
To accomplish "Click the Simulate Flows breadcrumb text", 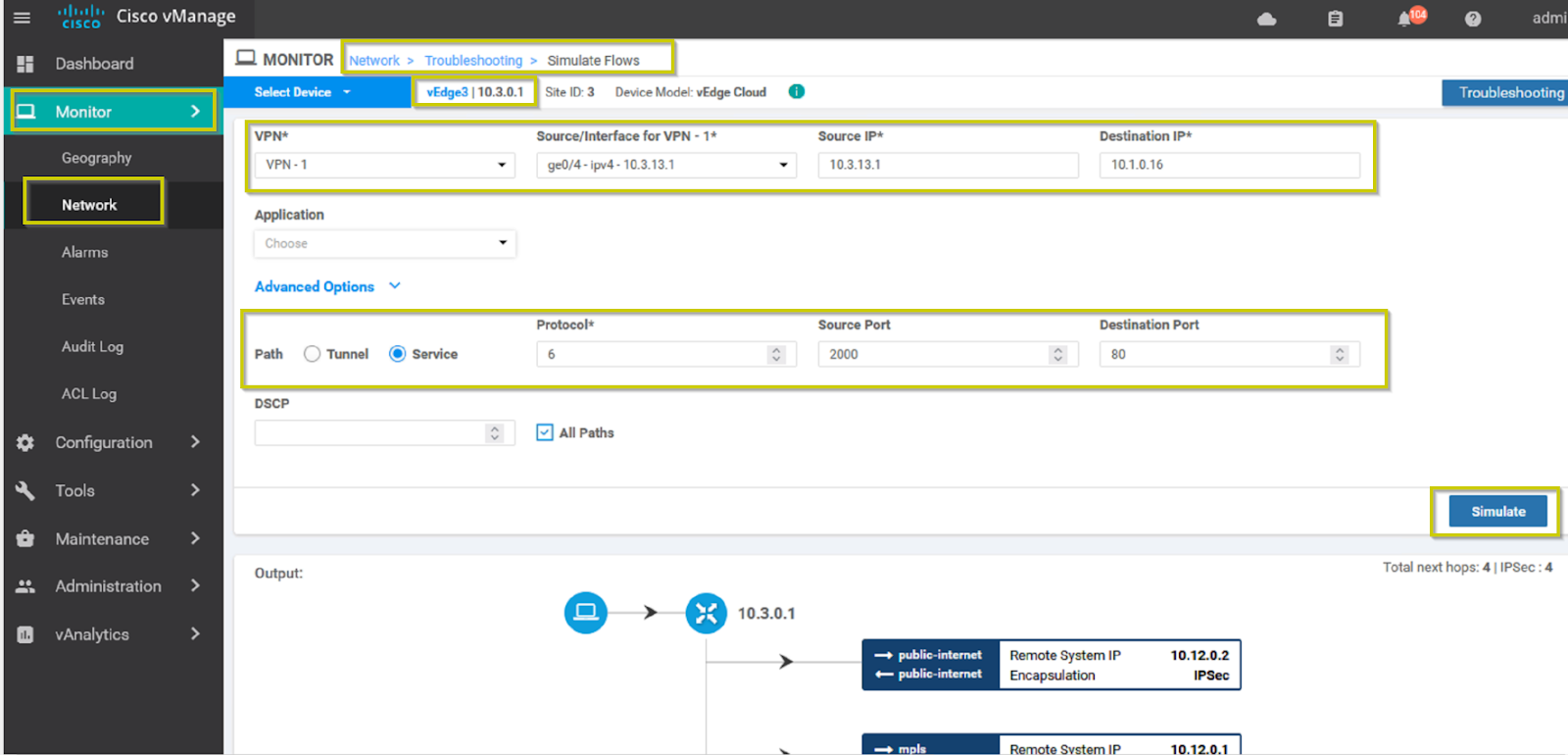I will point(593,60).
